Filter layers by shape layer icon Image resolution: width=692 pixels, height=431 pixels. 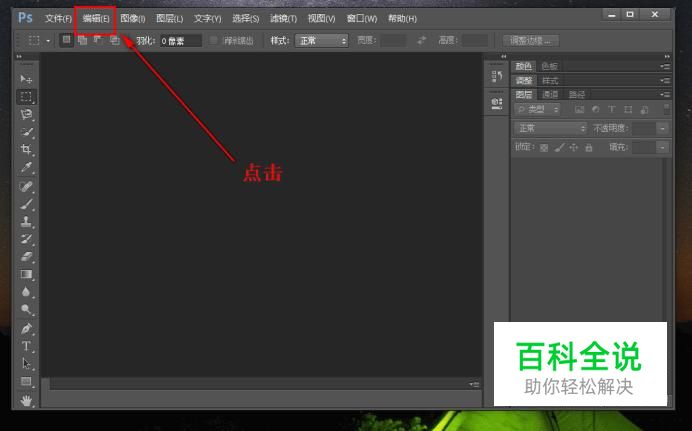click(628, 109)
